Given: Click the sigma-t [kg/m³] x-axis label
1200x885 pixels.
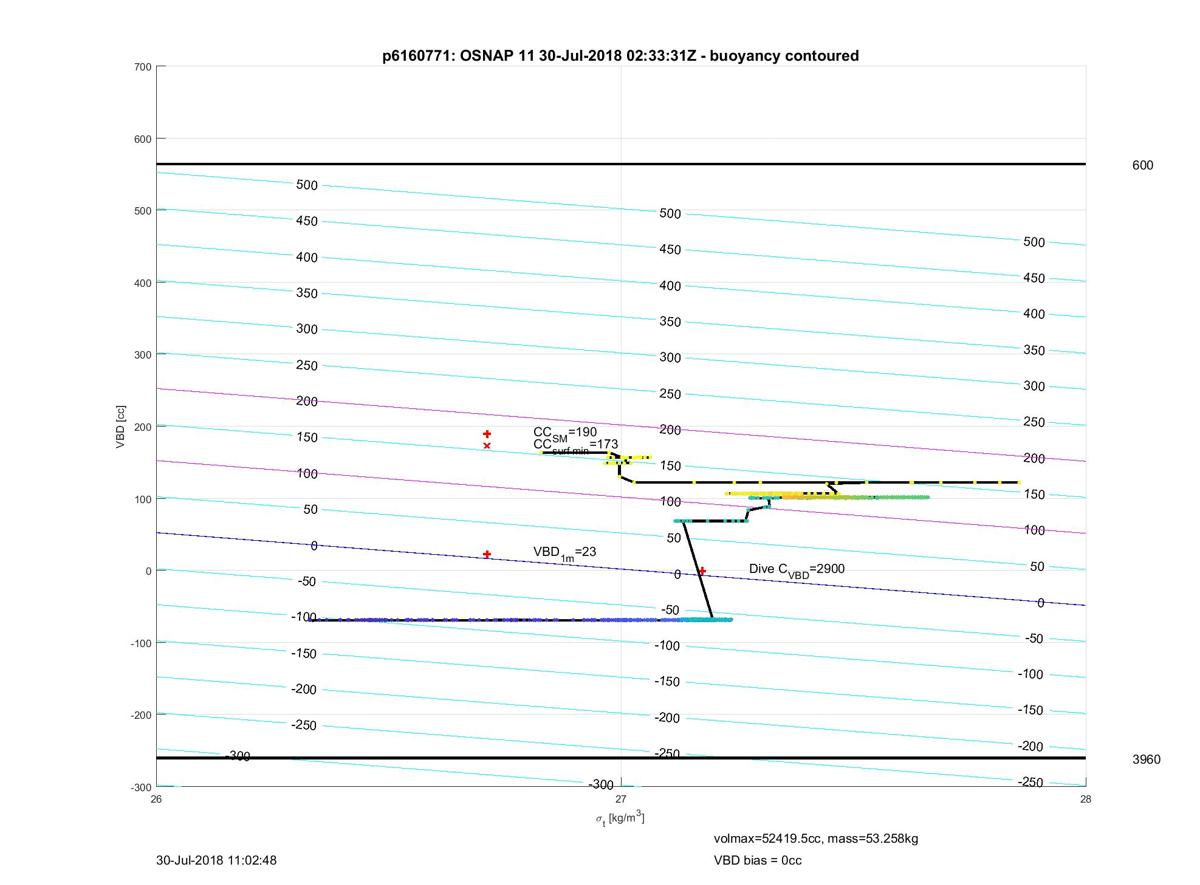Looking at the screenshot, I should click(620, 818).
